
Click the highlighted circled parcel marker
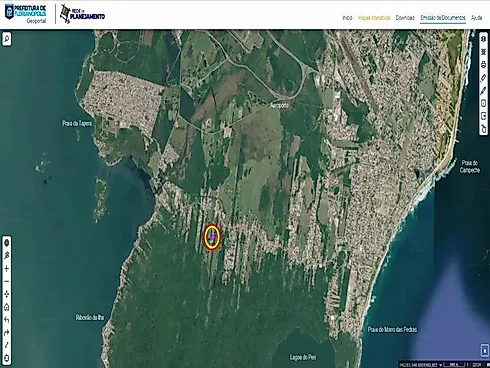pos(212,237)
